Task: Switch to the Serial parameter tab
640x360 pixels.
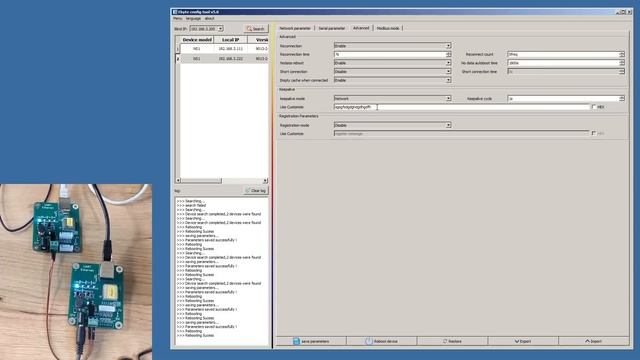Action: click(x=332, y=28)
